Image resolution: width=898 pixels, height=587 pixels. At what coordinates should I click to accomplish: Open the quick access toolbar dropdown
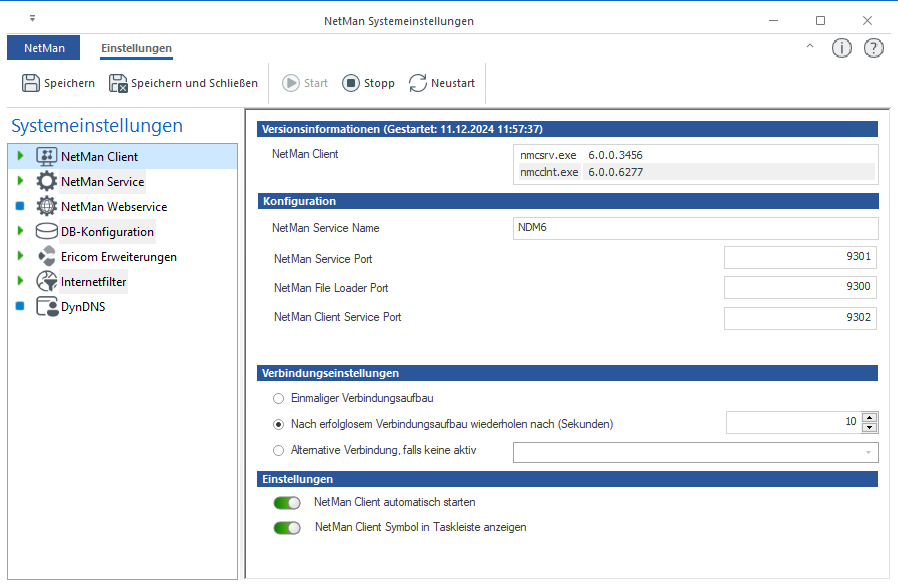(x=32, y=18)
